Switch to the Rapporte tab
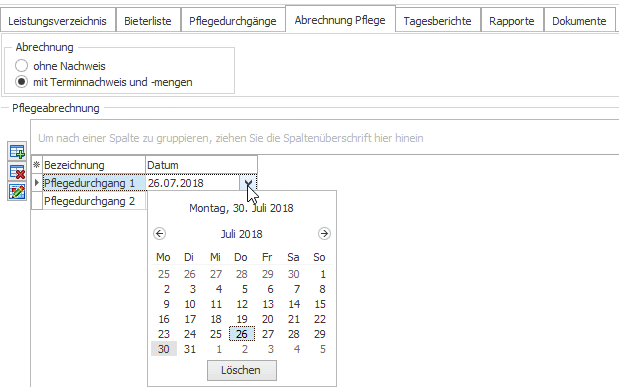 (512, 21)
